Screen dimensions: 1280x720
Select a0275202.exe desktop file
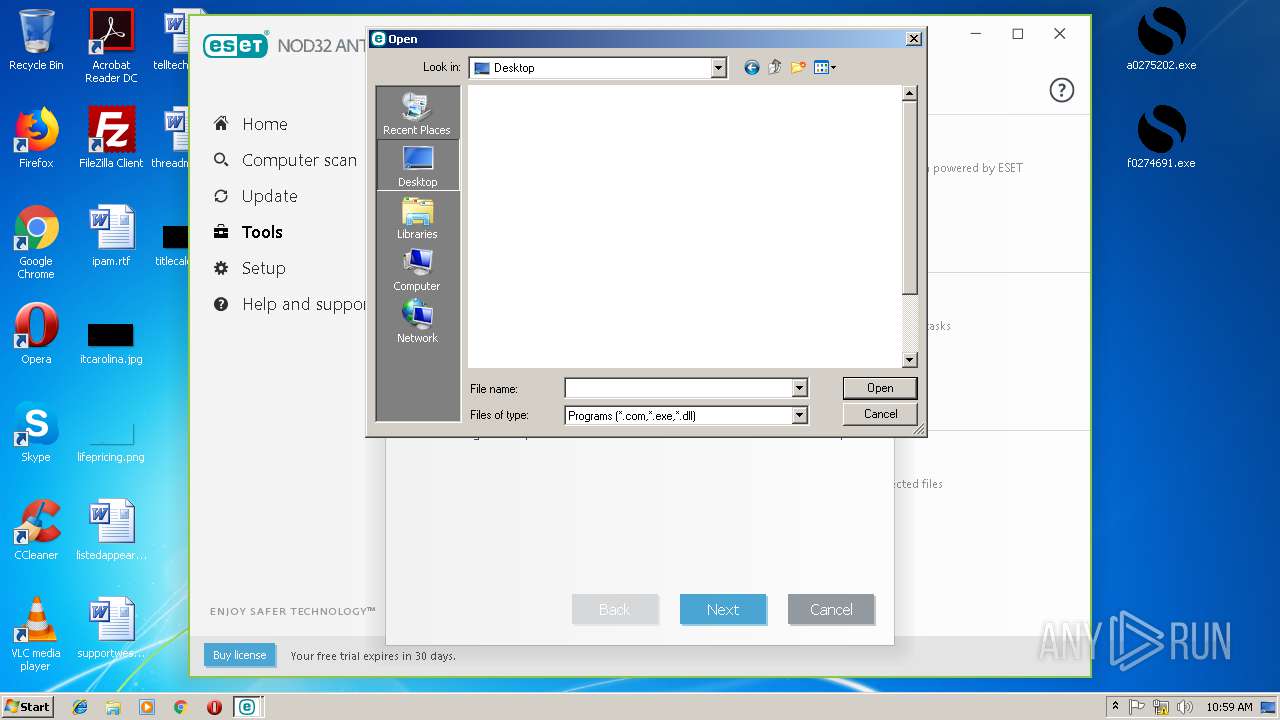[x=1161, y=40]
